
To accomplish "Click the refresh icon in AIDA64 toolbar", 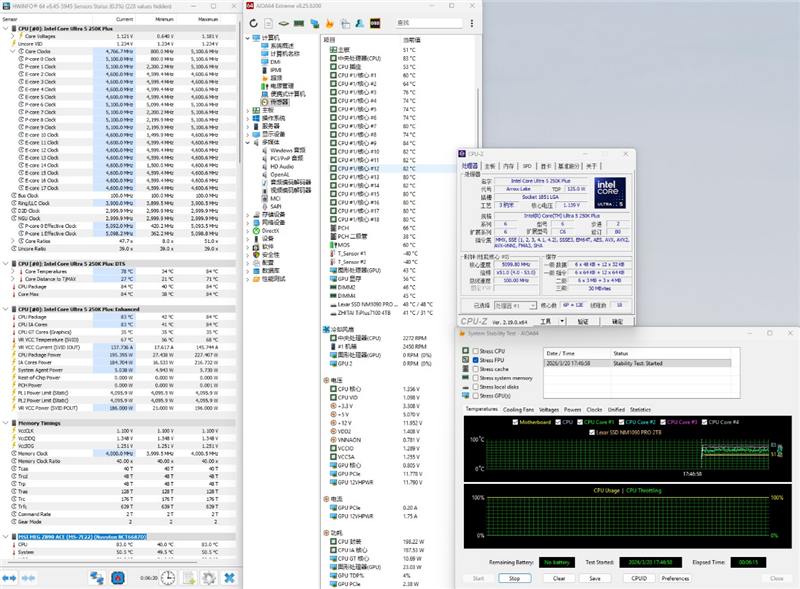I will tap(254, 22).
